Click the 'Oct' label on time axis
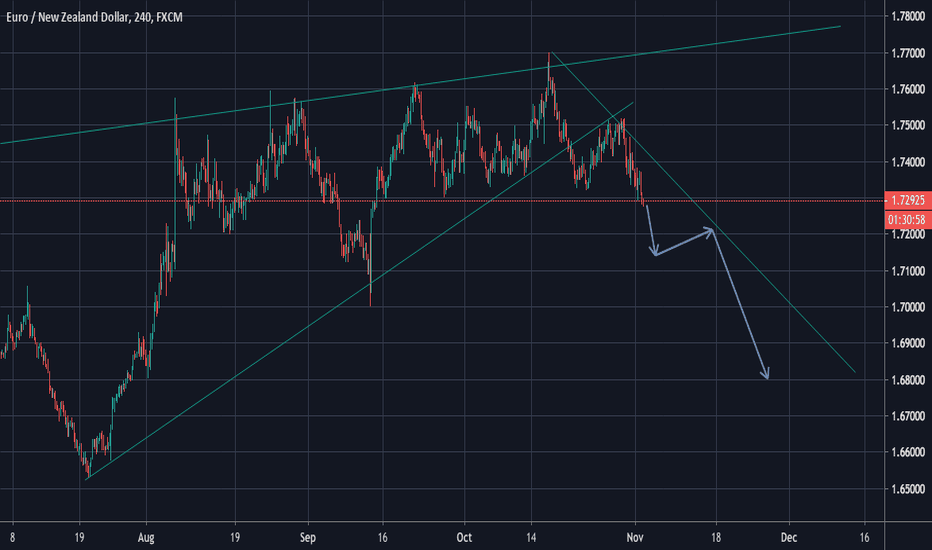The width and height of the screenshot is (932, 550). point(464,538)
